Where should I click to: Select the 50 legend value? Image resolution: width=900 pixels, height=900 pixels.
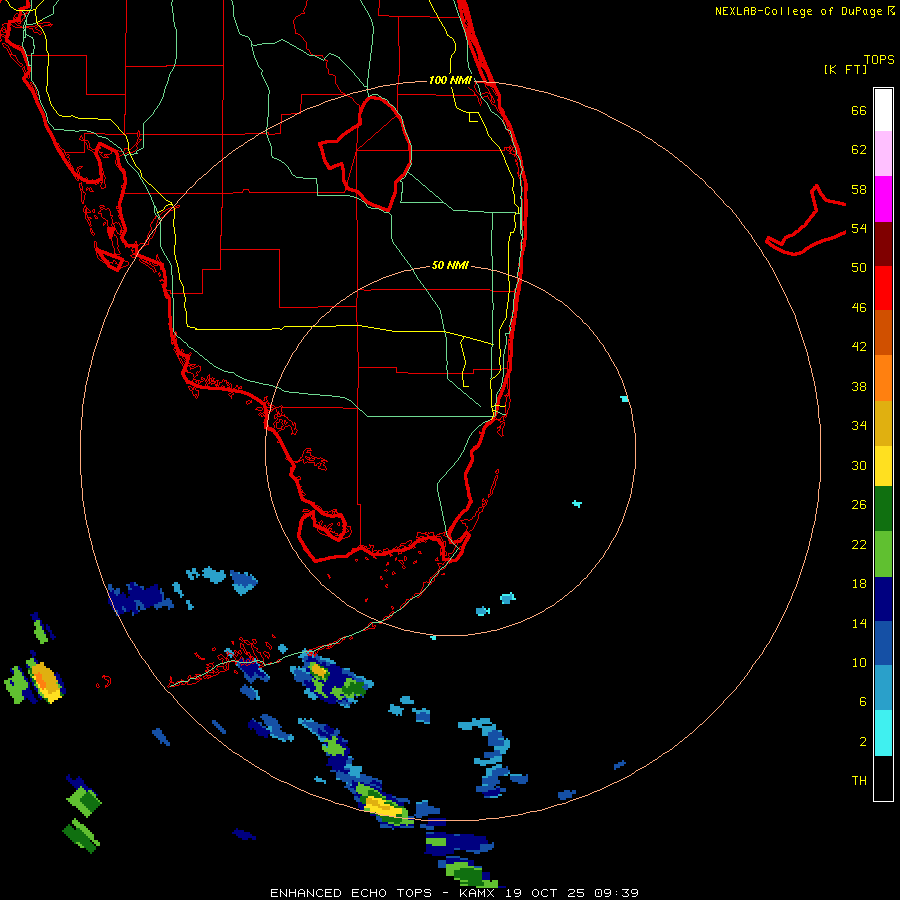click(859, 268)
